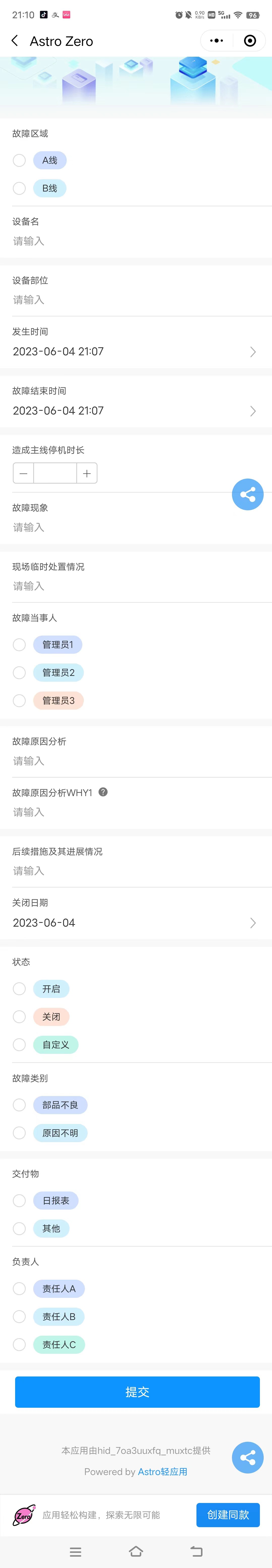
Task: Tap the 创建同款 button
Action: point(228,1514)
